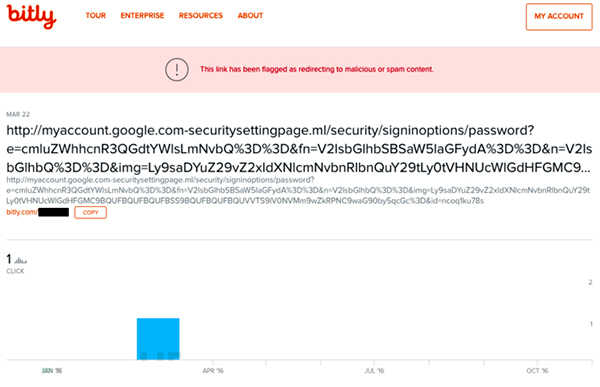Click the small gray full URL text

[x=298, y=190]
